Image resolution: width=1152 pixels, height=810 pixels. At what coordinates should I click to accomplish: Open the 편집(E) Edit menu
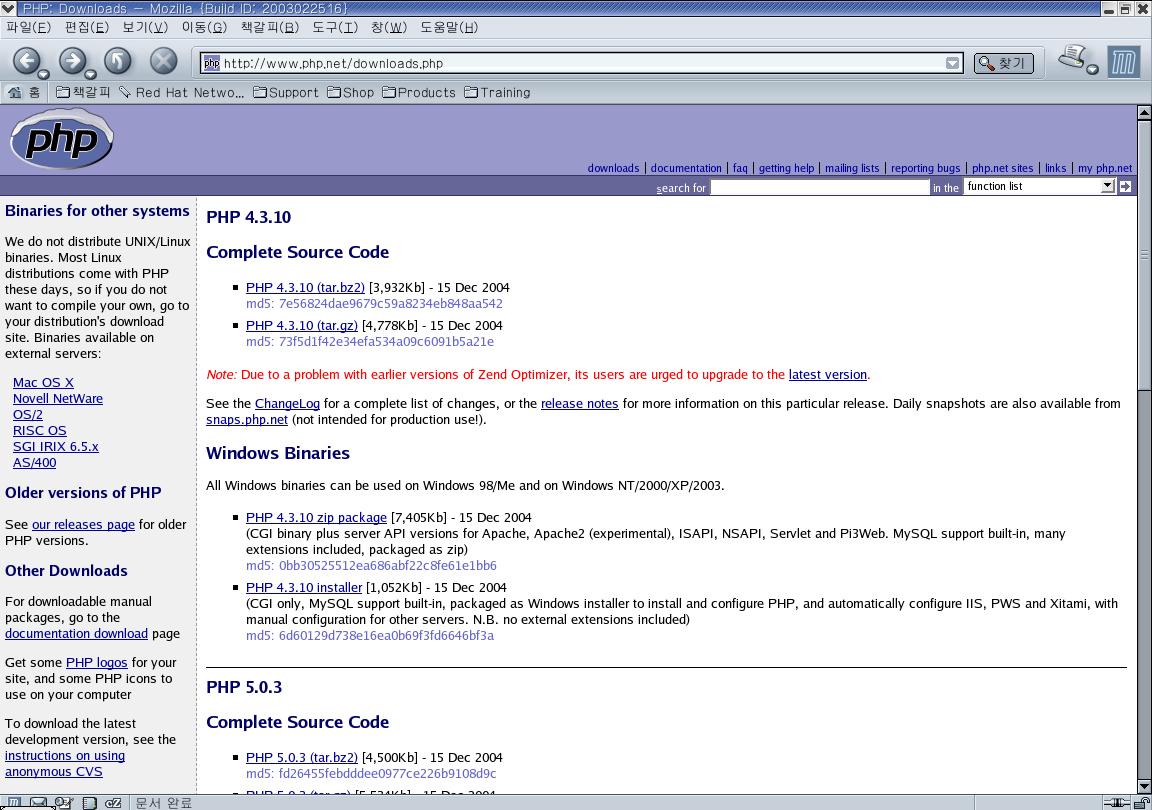pyautogui.click(x=87, y=27)
